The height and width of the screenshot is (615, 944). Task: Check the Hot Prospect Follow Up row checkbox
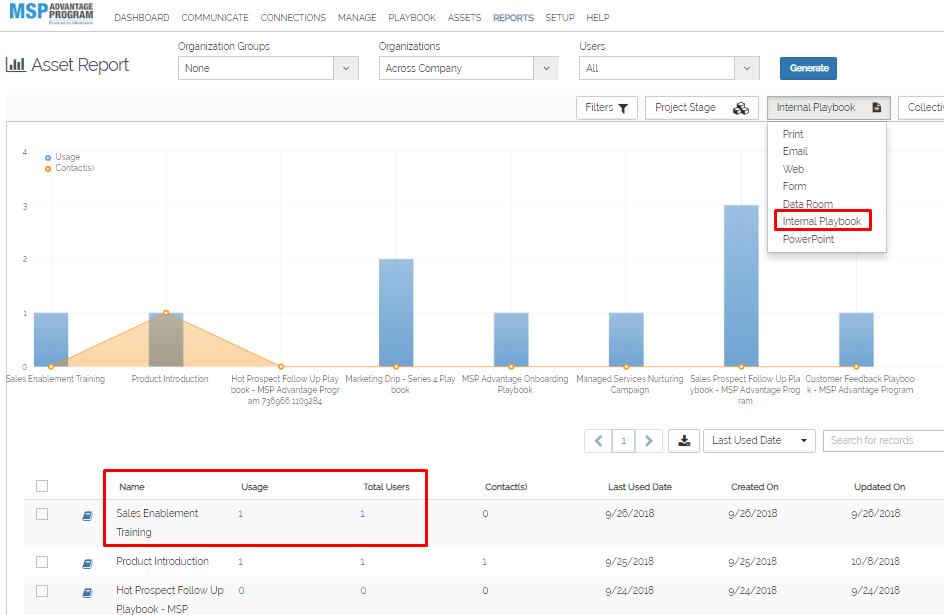click(42, 591)
